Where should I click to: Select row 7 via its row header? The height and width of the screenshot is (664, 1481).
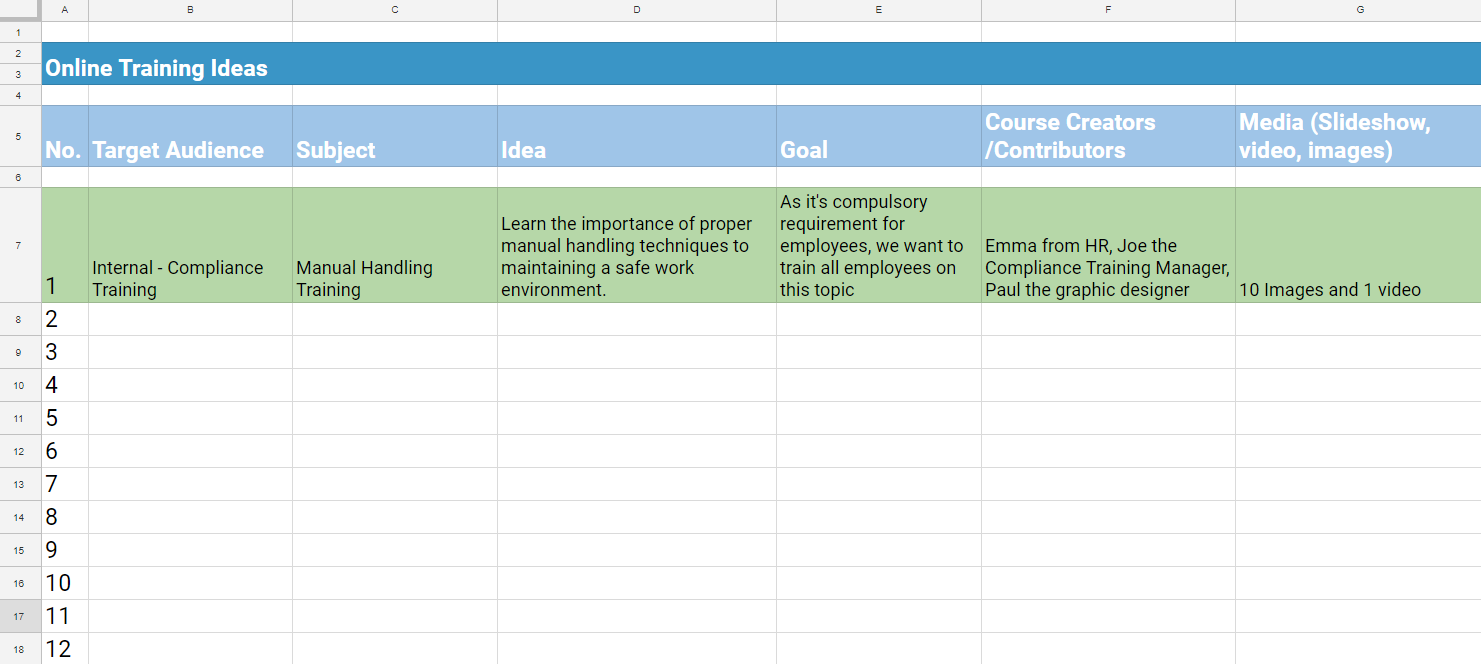20,245
